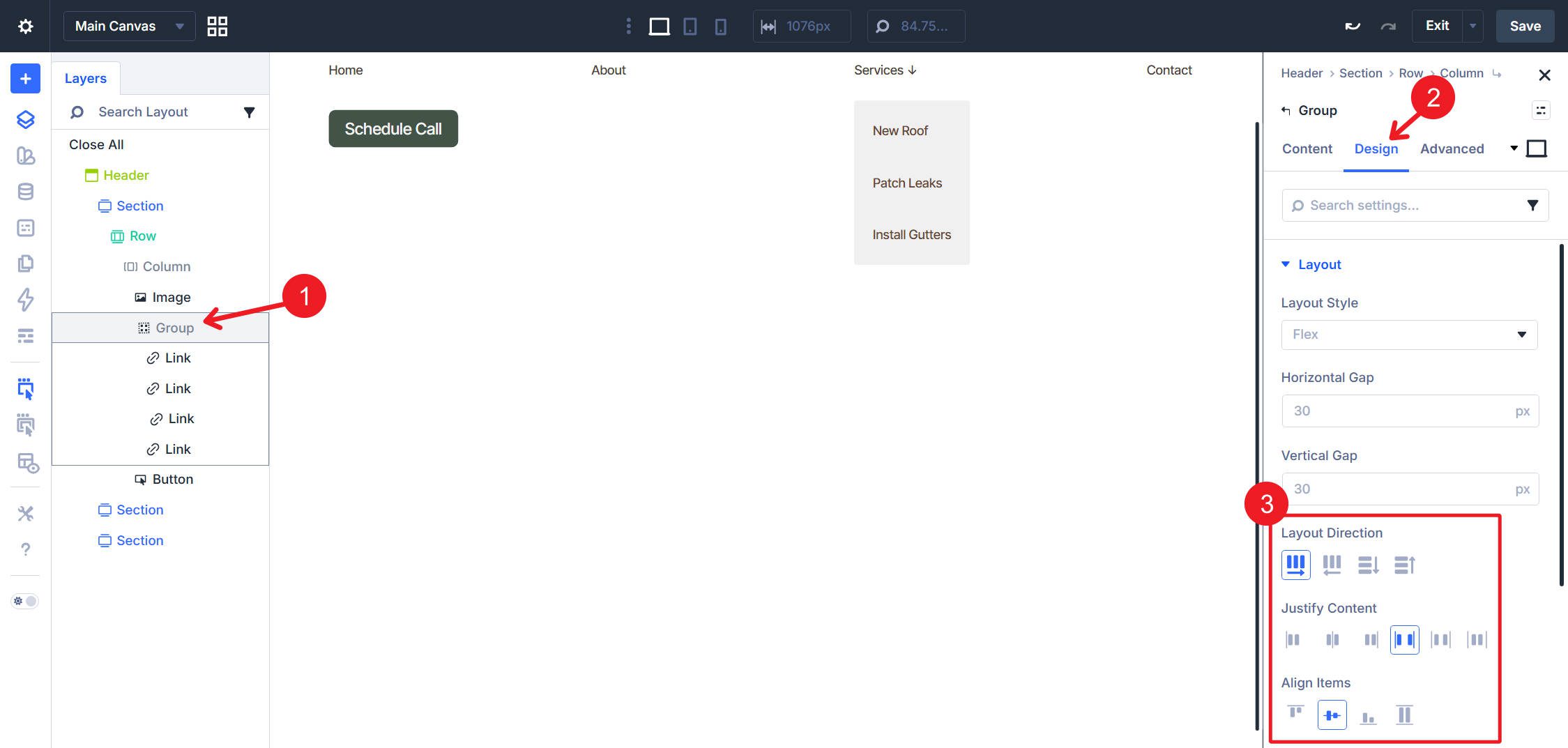The image size is (1568, 748).
Task: Open the Layout Style Flex dropdown
Action: coord(1408,335)
